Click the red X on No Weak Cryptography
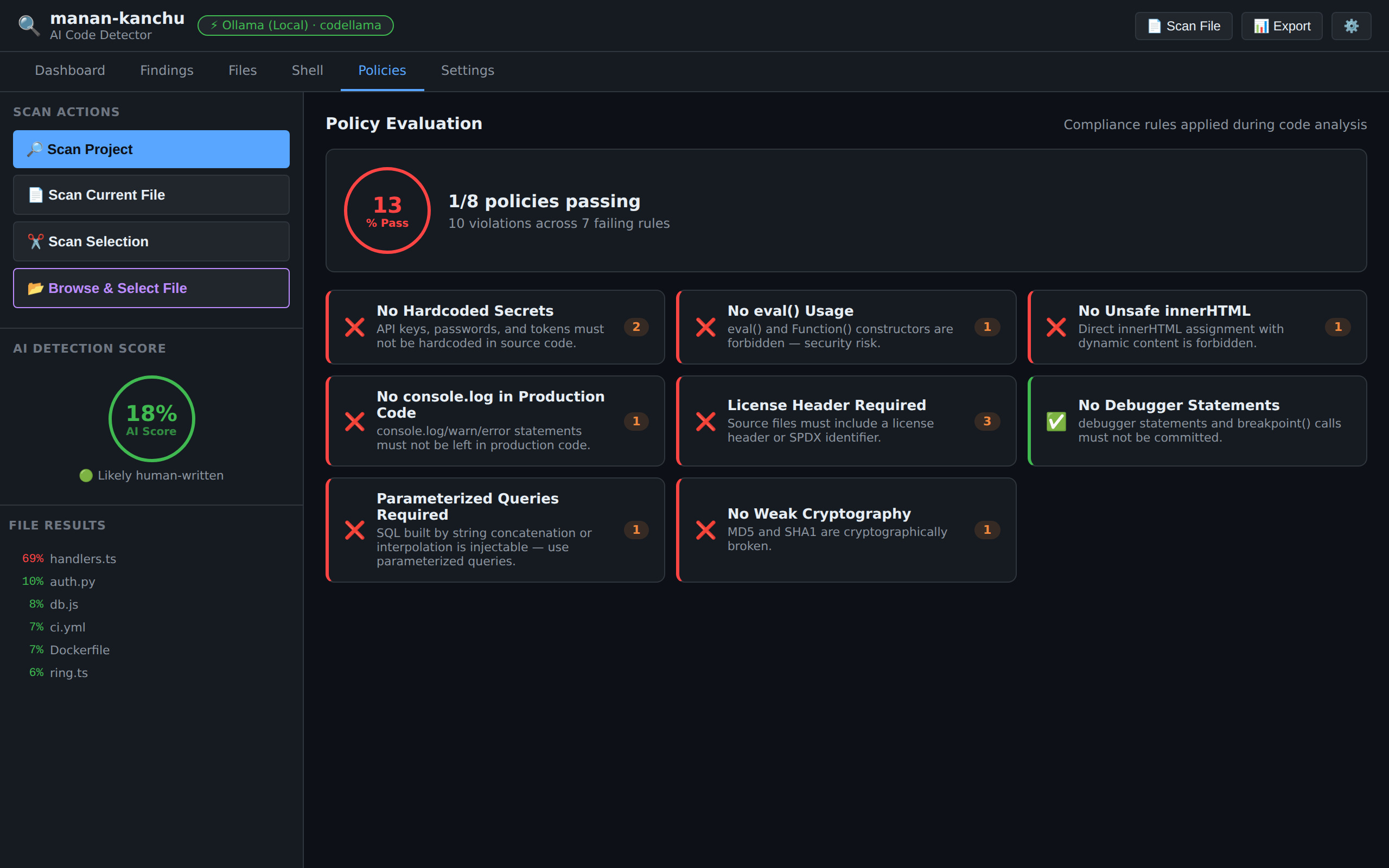 [x=705, y=530]
